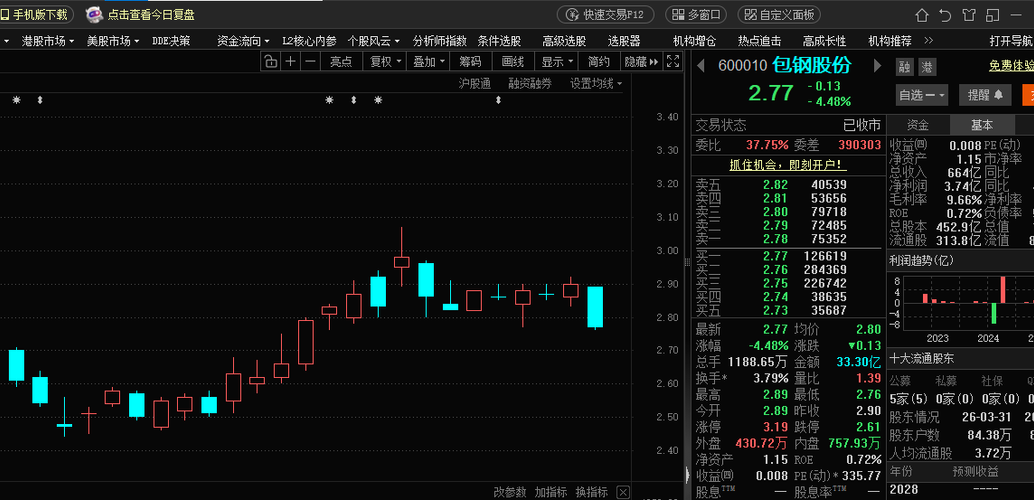1034x500 pixels.
Task: Open the 自选 watchlist dropdown
Action: tap(921, 95)
